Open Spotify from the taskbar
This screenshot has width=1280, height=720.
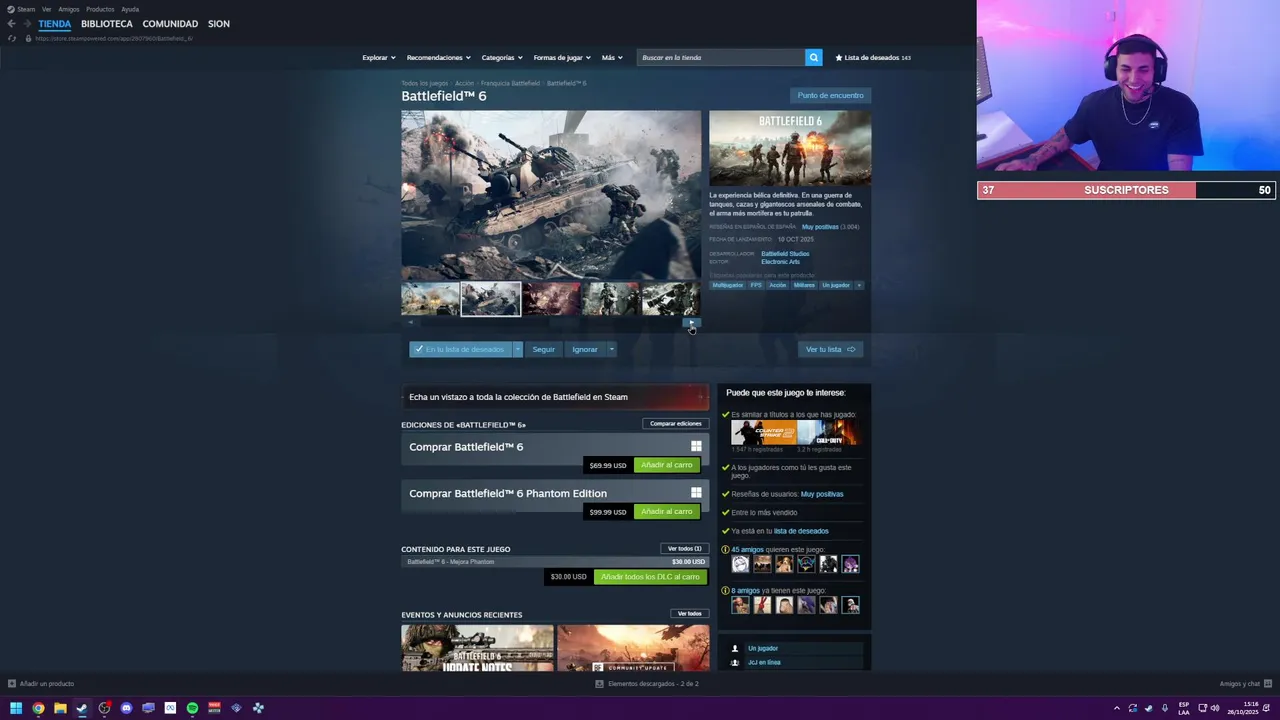point(192,708)
